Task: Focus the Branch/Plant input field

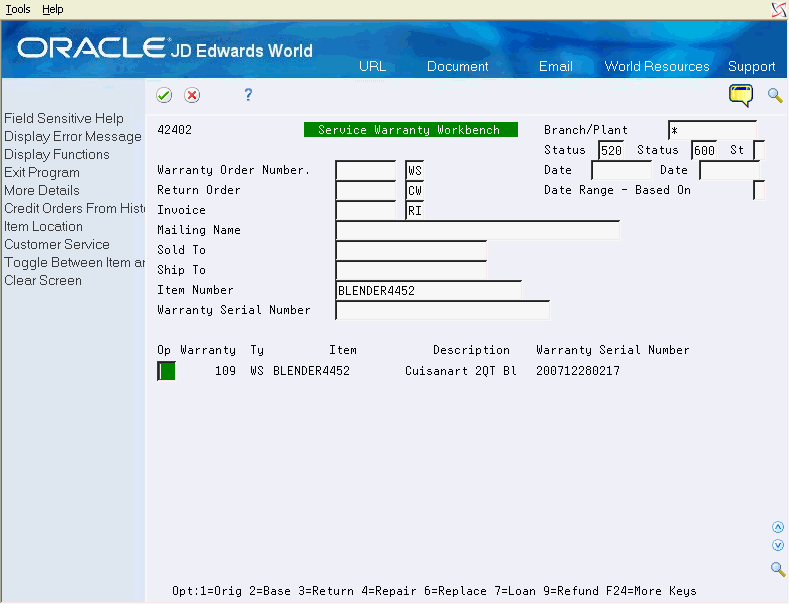Action: [x=713, y=130]
